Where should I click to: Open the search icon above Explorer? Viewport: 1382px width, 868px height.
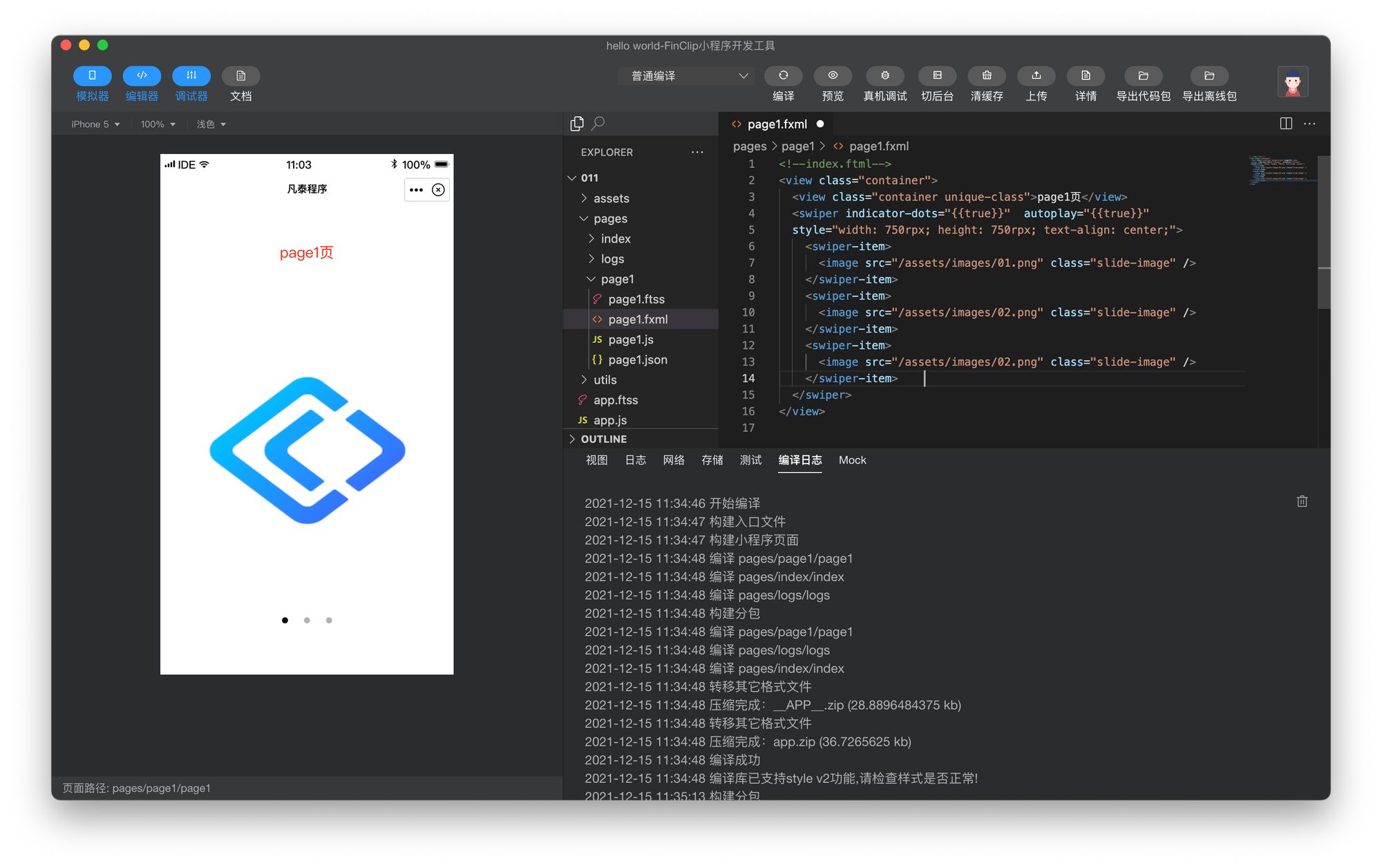coord(598,123)
